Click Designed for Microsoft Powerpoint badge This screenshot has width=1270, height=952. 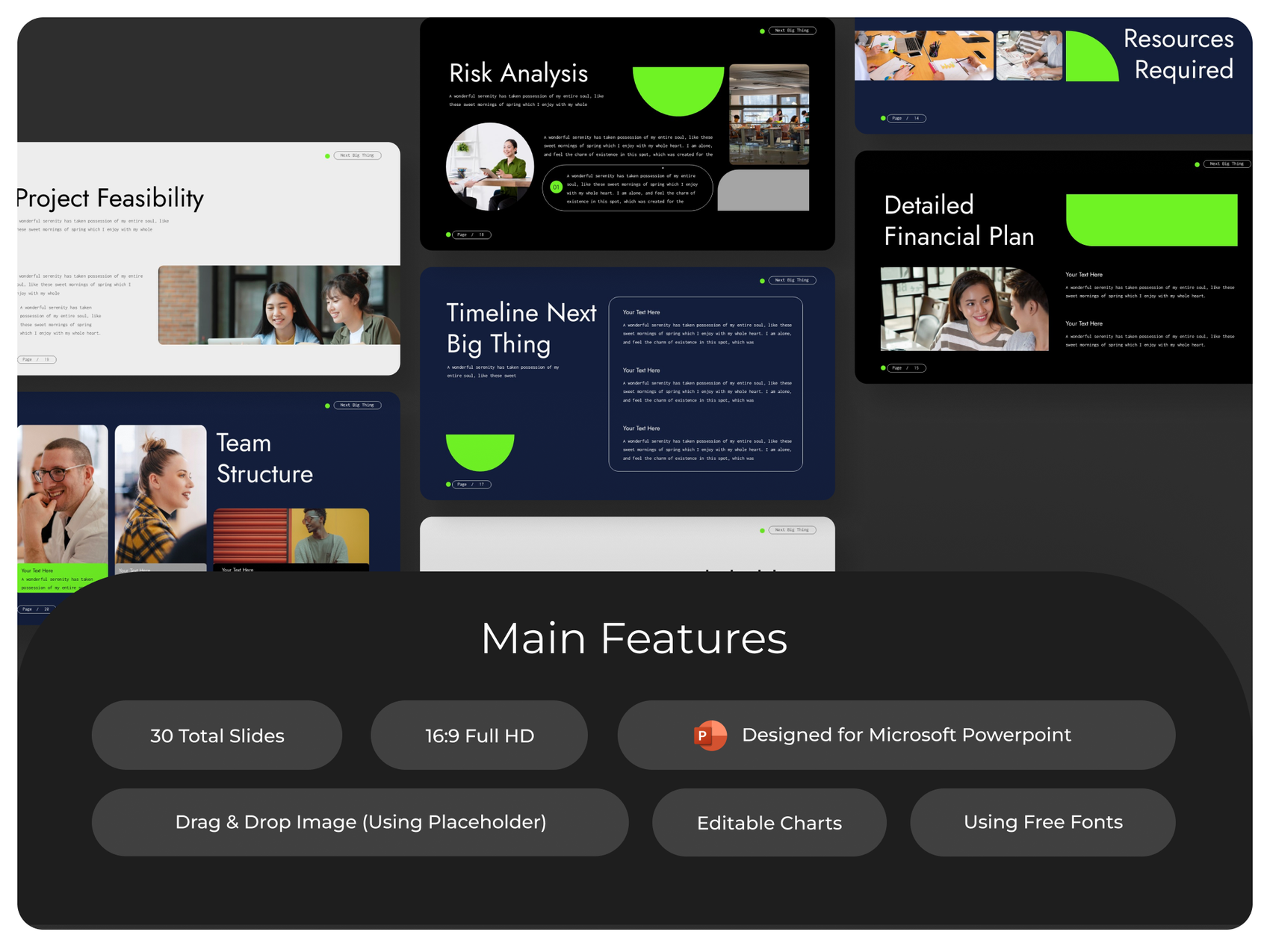click(x=896, y=735)
